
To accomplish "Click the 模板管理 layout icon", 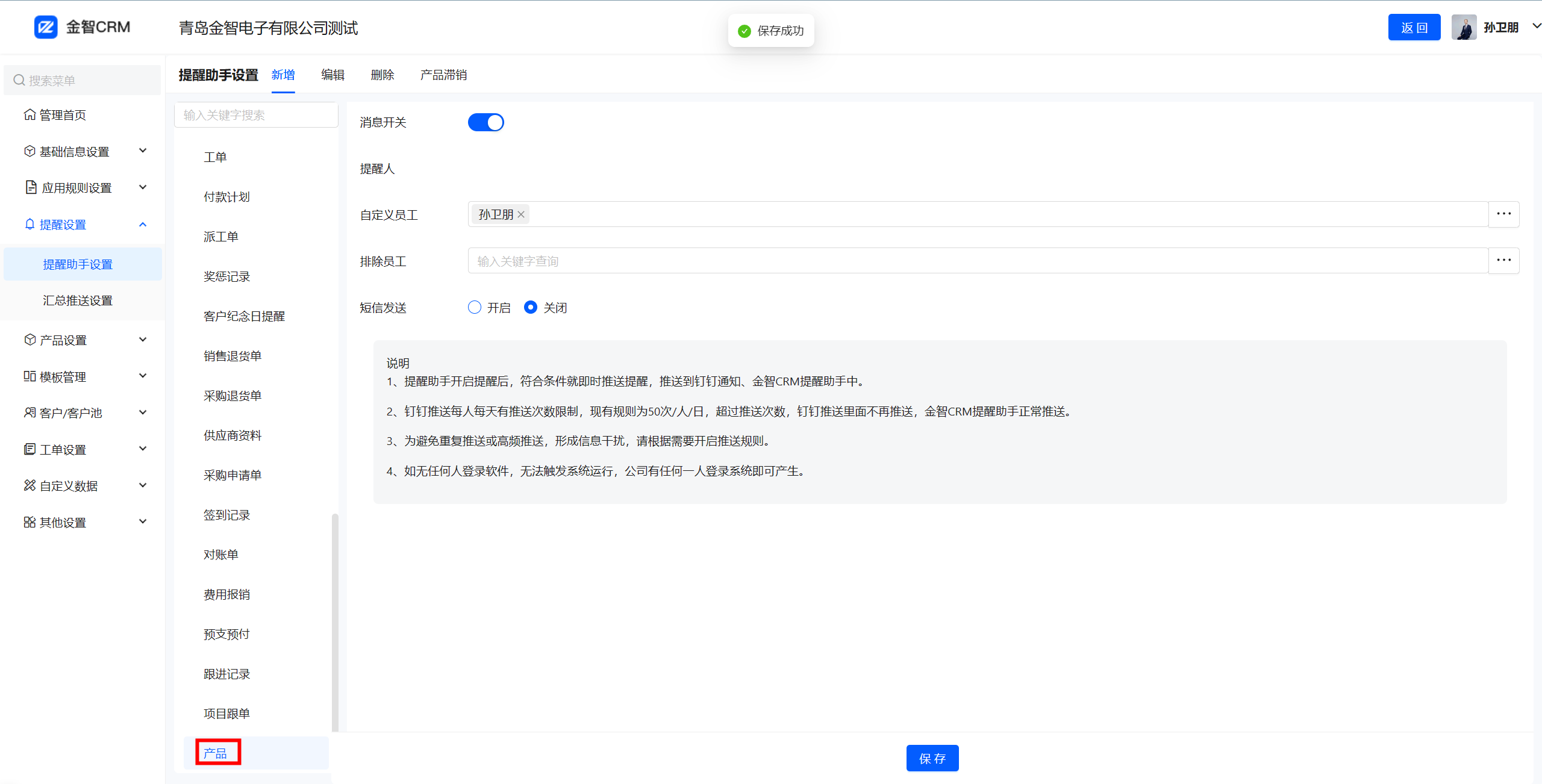I will 30,376.
